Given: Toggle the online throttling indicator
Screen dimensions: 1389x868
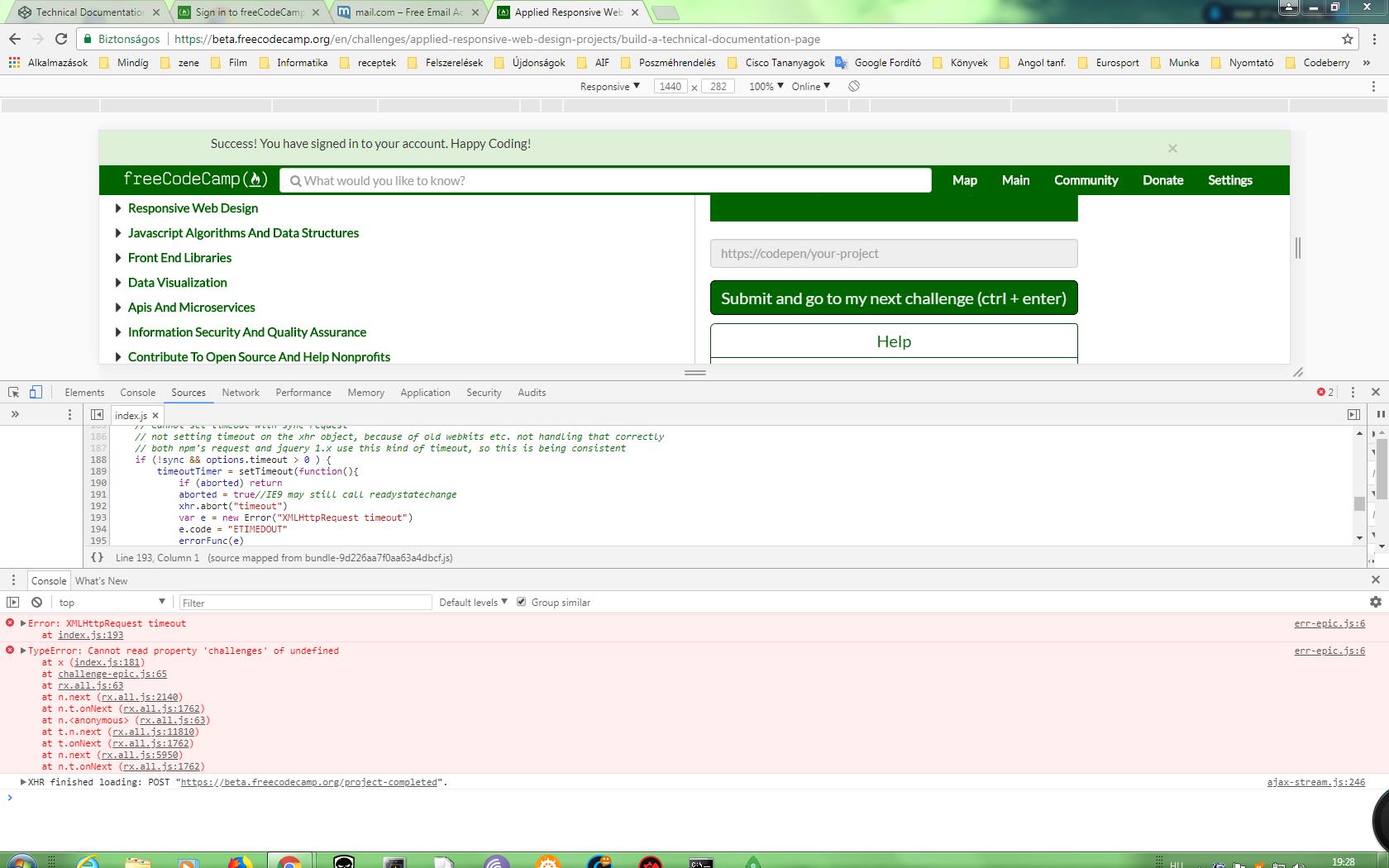Looking at the screenshot, I should tap(809, 86).
